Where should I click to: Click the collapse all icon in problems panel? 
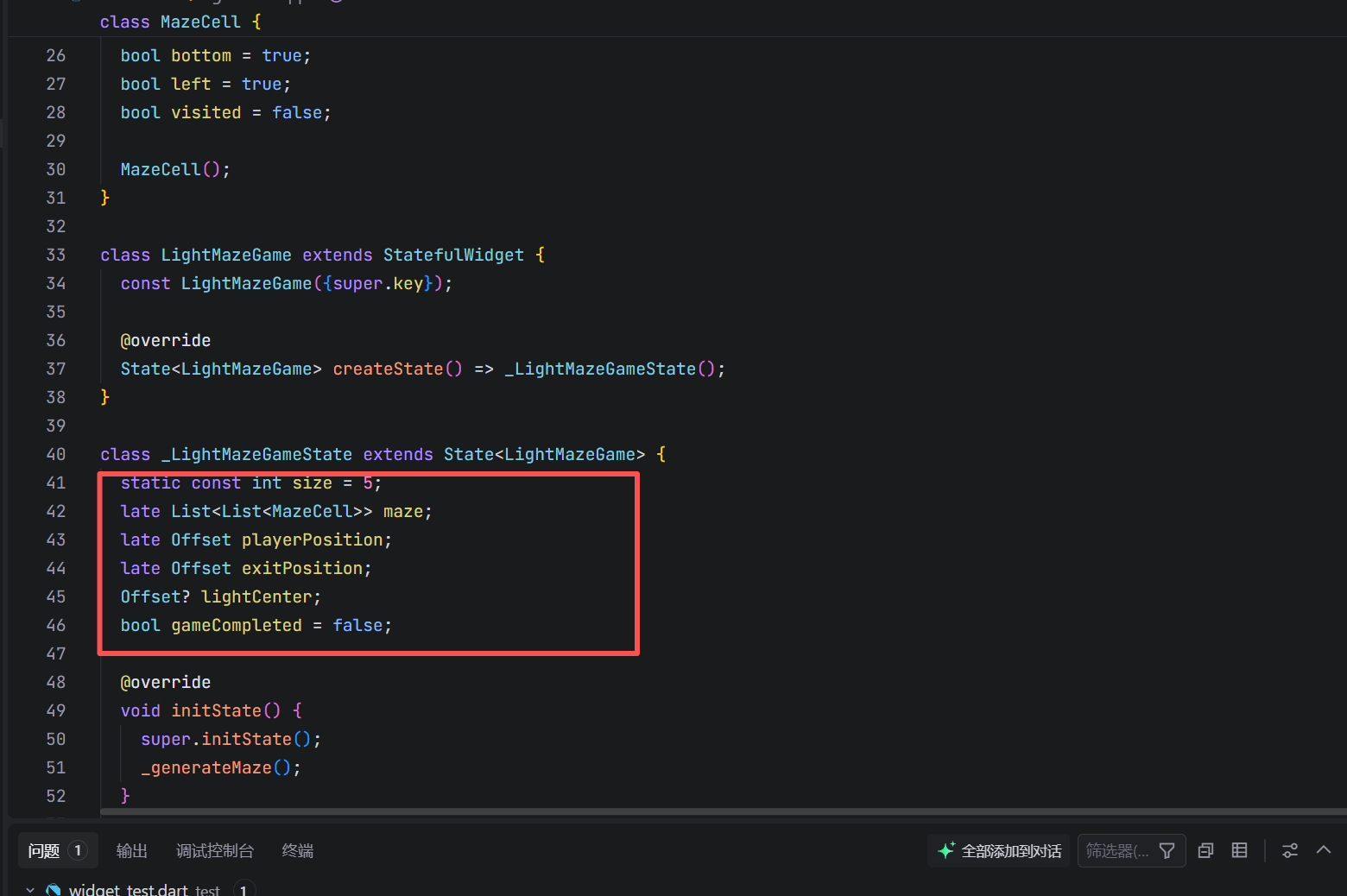click(x=1206, y=851)
